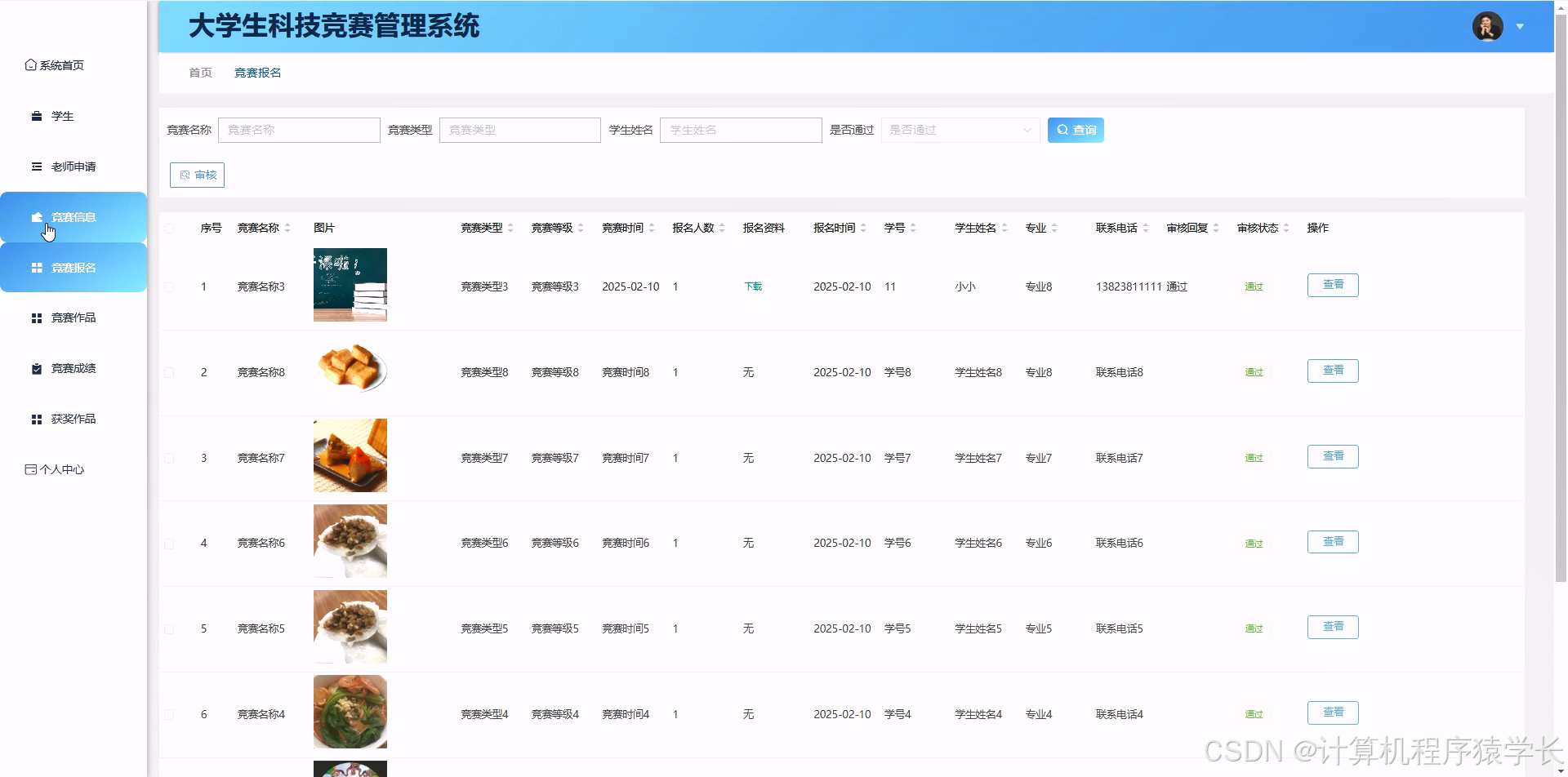Open the 是否通过 dropdown

tap(960, 130)
